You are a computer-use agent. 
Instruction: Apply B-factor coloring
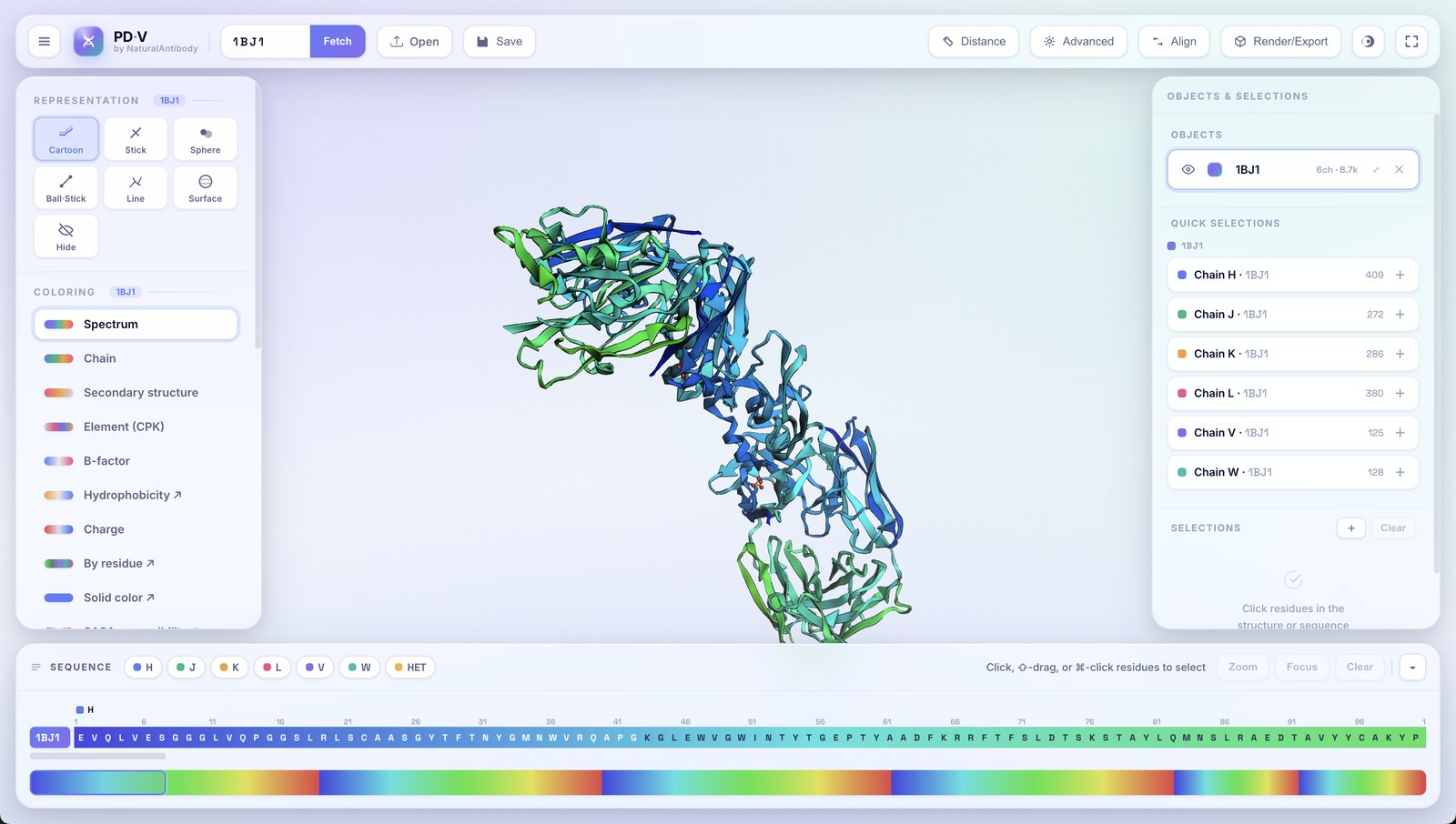tap(136, 461)
